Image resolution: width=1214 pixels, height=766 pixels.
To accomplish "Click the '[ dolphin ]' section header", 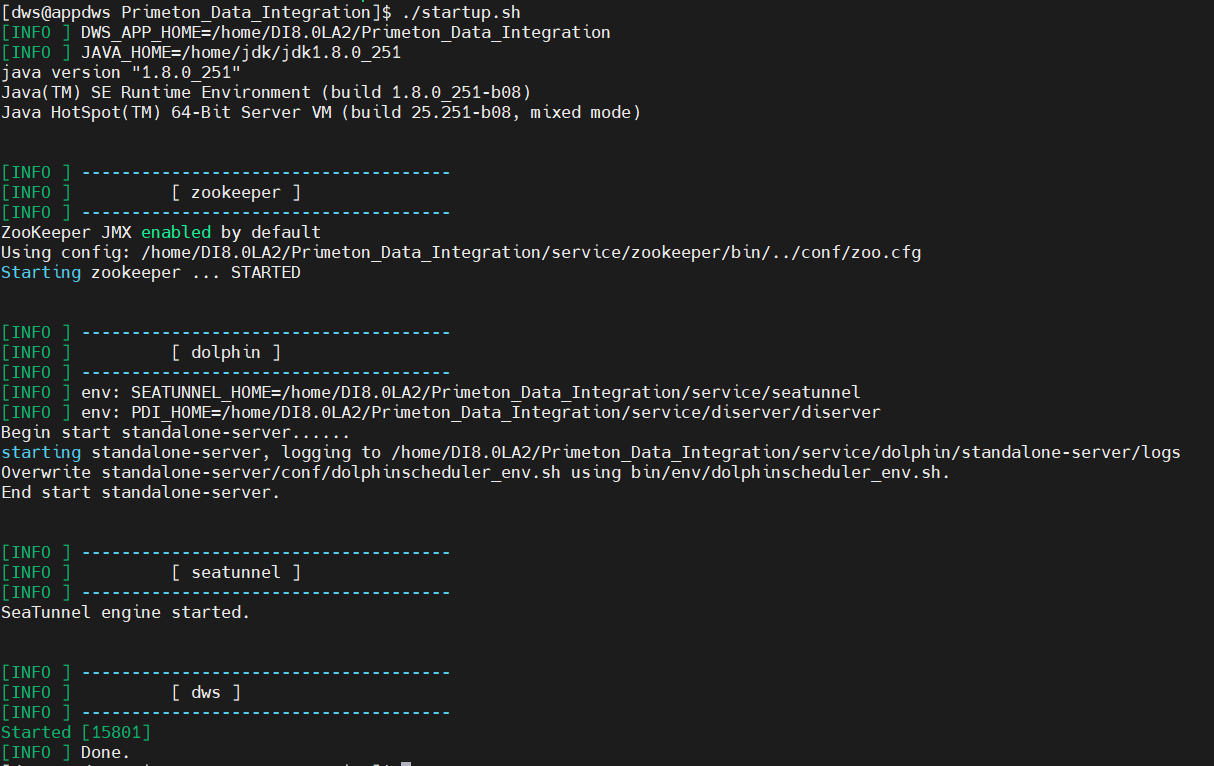I will pos(226,352).
